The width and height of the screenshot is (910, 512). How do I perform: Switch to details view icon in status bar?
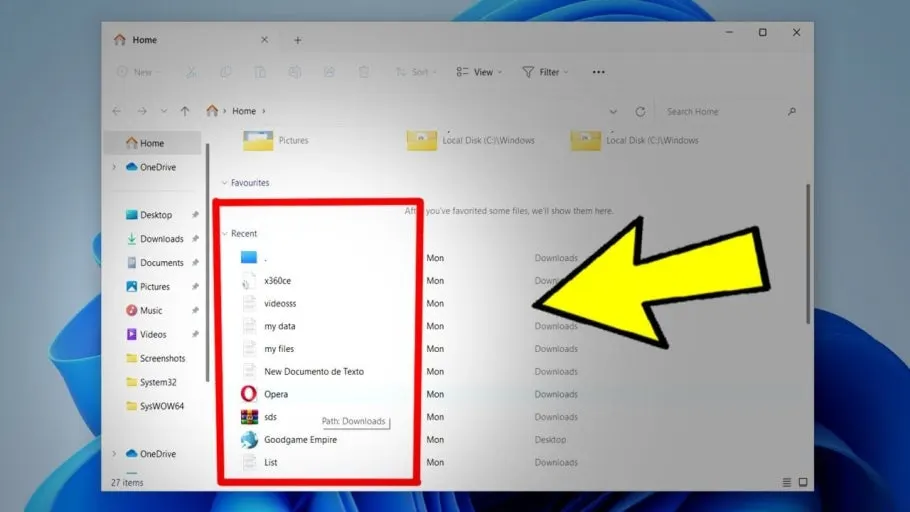pos(786,482)
